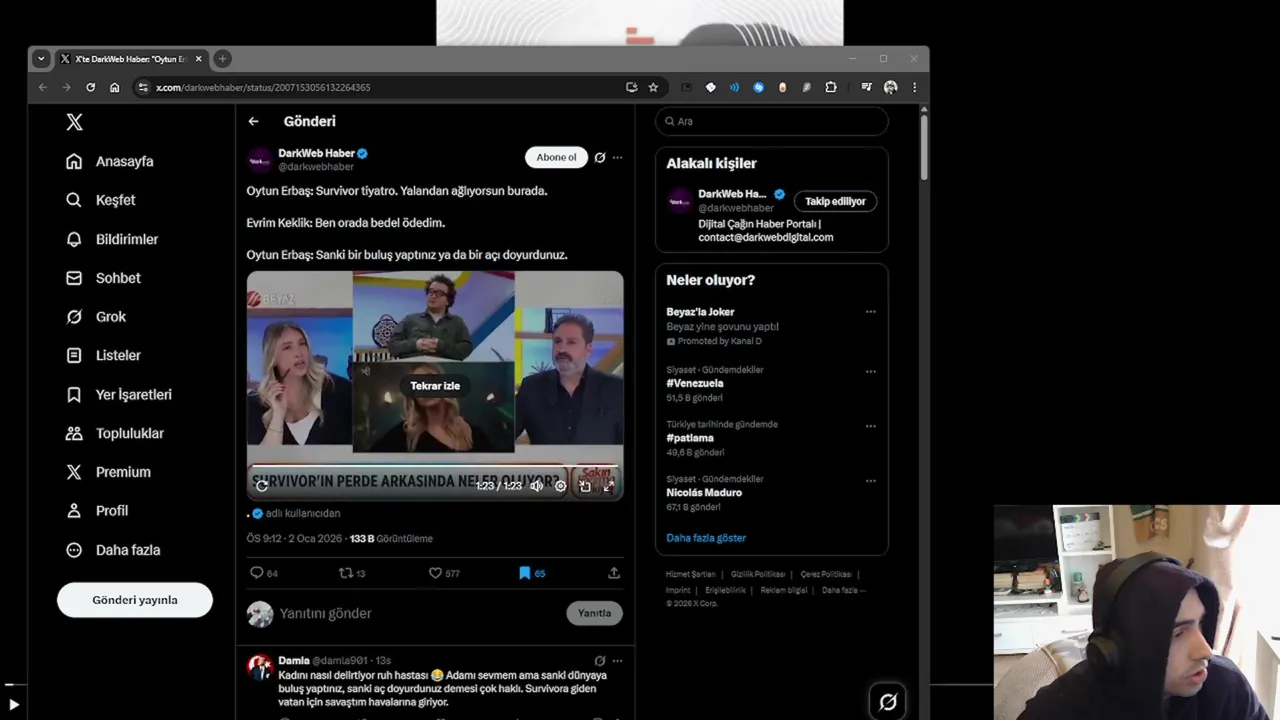The height and width of the screenshot is (720, 1280).
Task: Open video settings gear
Action: (560, 486)
